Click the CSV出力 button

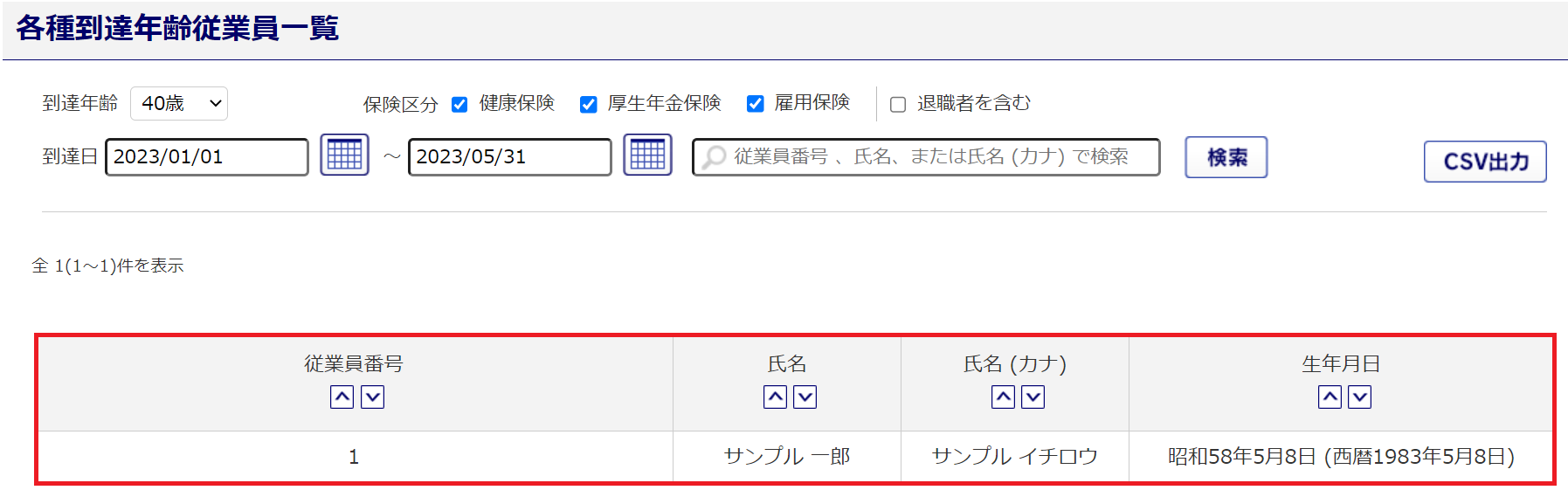pyautogui.click(x=1484, y=162)
